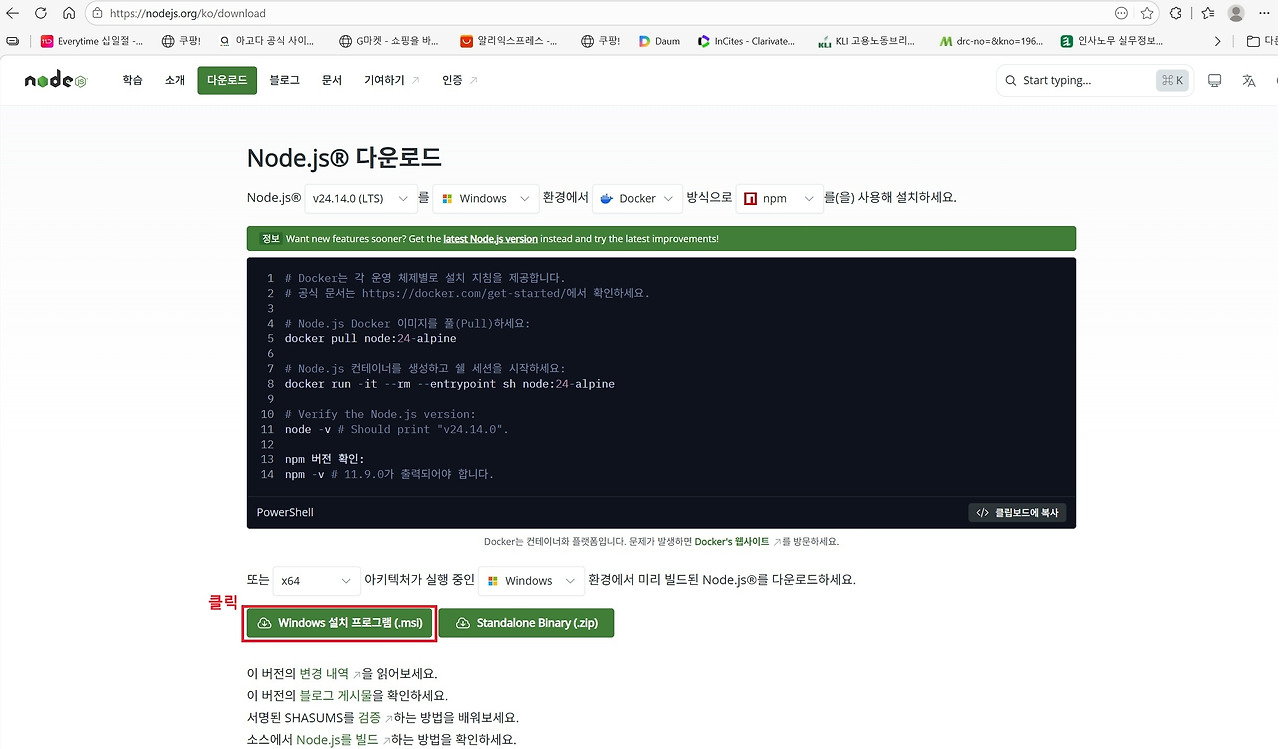Viewport: 1280px width, 749px height.
Task: Switch theme with the monitor icon
Action: click(1215, 80)
